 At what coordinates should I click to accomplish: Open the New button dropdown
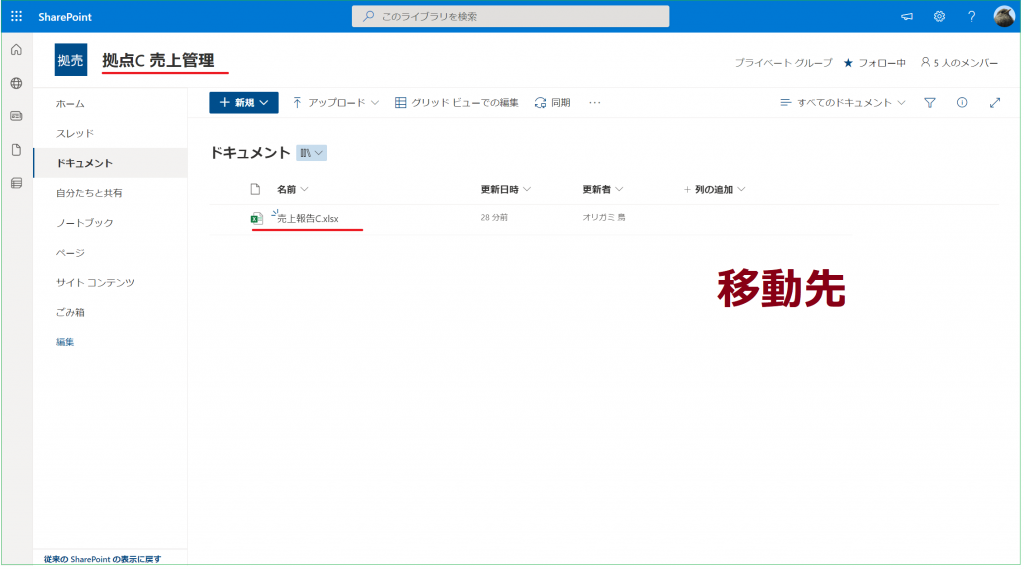(x=243, y=102)
